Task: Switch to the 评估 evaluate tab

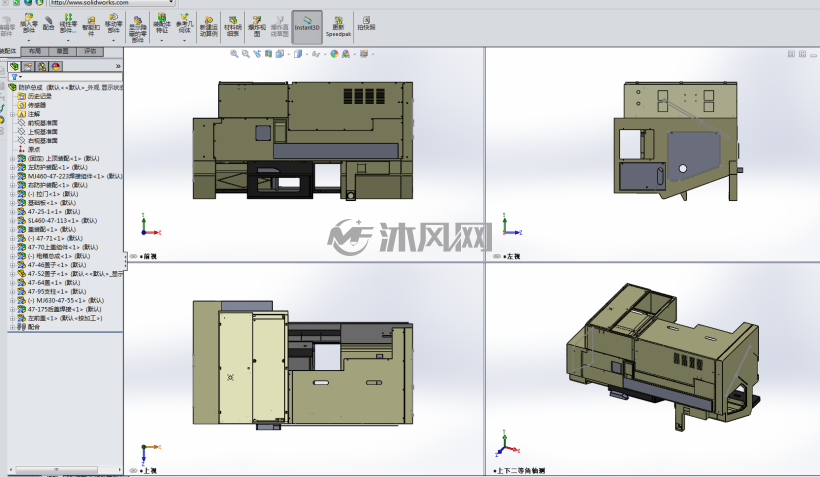Action: [x=90, y=51]
